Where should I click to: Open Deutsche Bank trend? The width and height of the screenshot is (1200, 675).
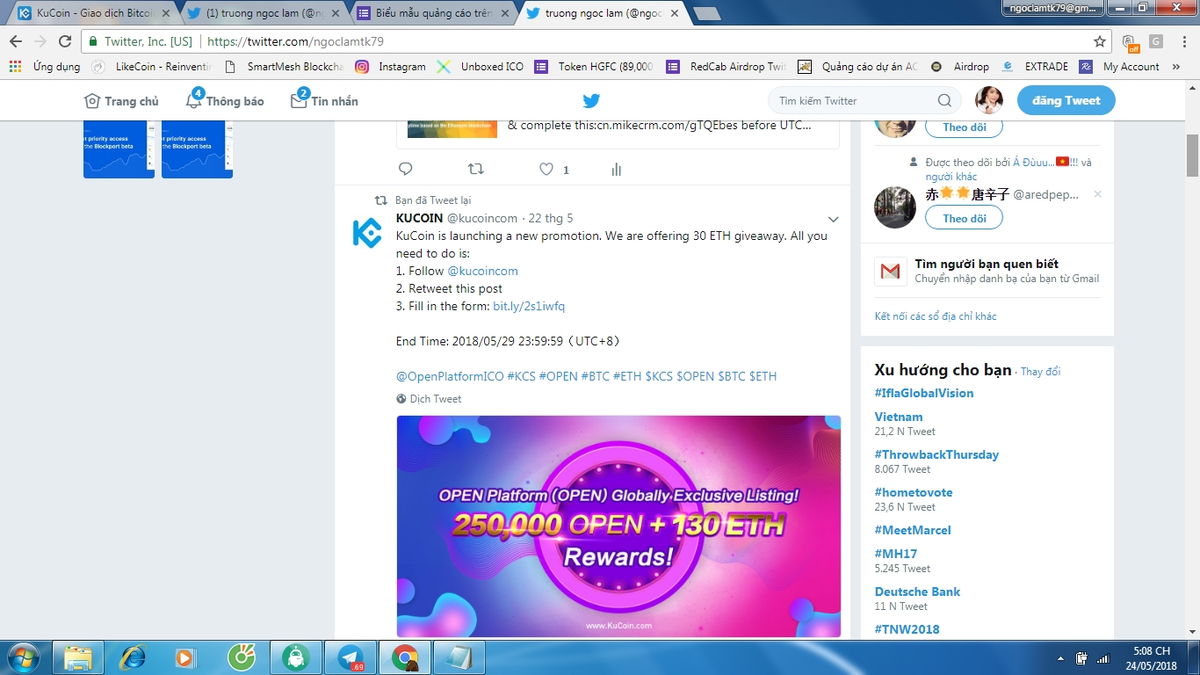tap(917, 592)
